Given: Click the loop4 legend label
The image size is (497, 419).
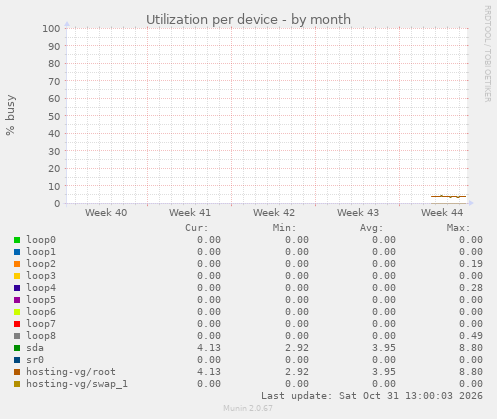Looking at the screenshot, I should [x=41, y=288].
